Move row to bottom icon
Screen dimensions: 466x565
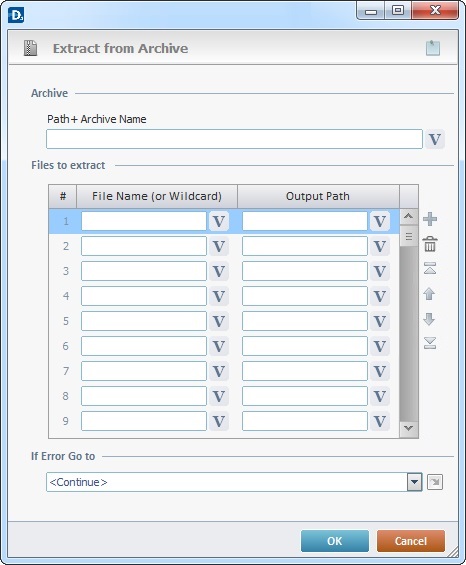point(430,343)
